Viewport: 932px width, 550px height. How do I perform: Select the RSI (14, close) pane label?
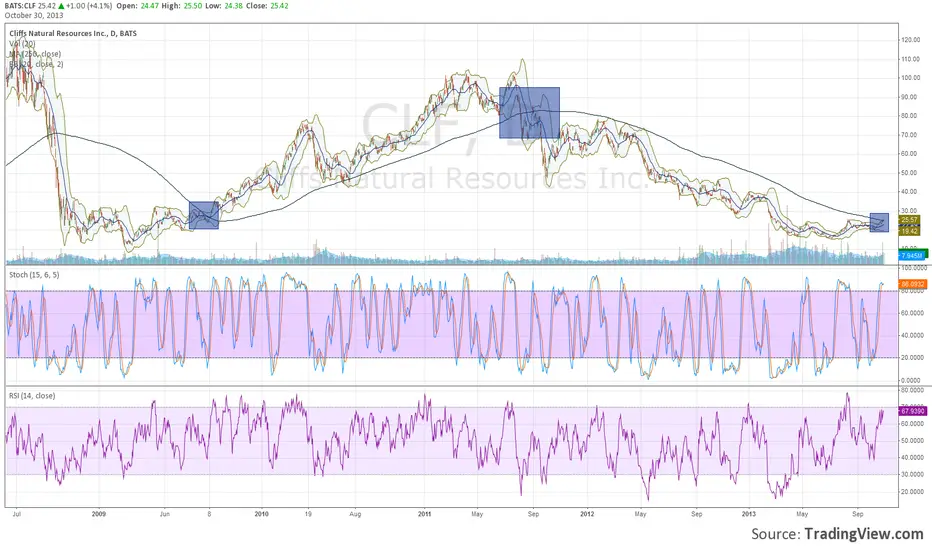tap(32, 395)
